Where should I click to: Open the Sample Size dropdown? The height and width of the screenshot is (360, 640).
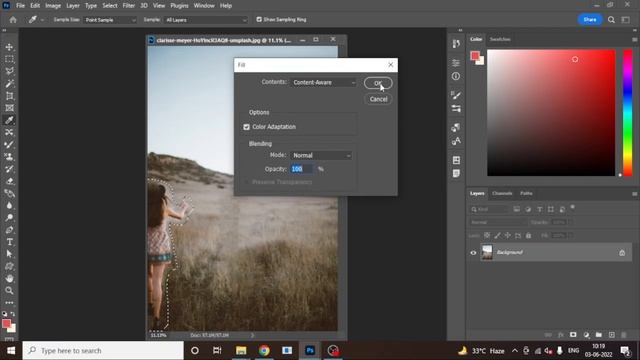pyautogui.click(x=110, y=20)
